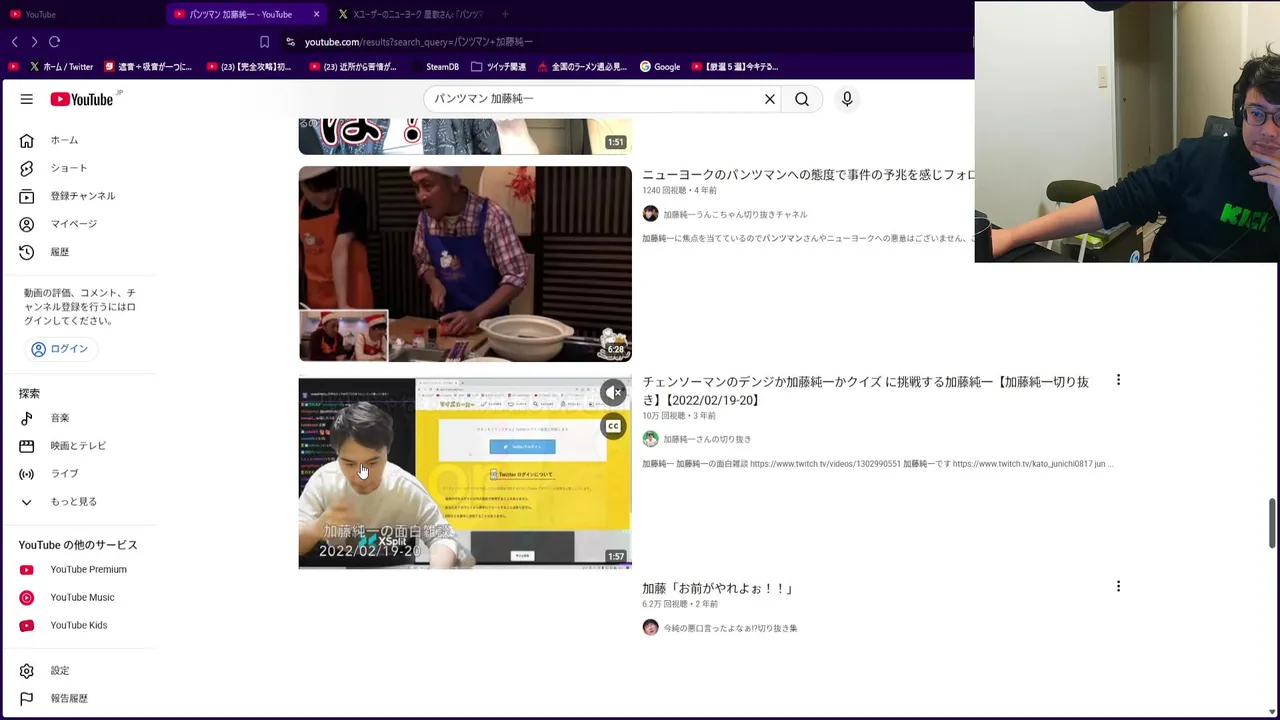Go forward with the browser forward arrow

[x=34, y=42]
